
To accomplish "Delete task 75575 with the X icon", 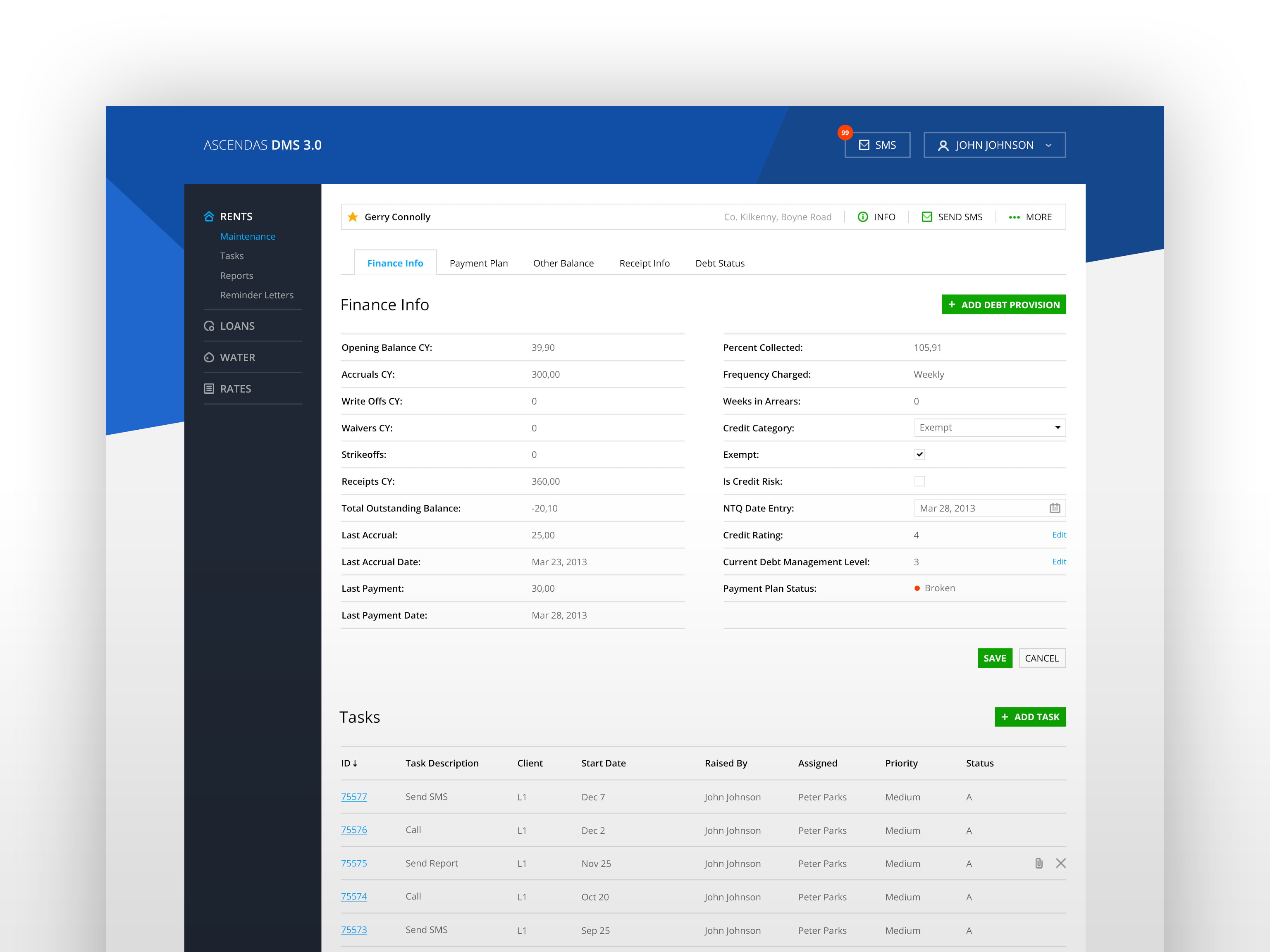I will coord(1060,863).
